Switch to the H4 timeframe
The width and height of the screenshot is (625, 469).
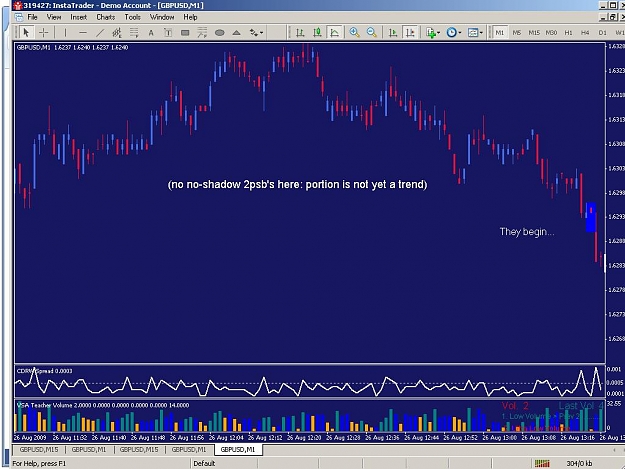click(x=585, y=33)
